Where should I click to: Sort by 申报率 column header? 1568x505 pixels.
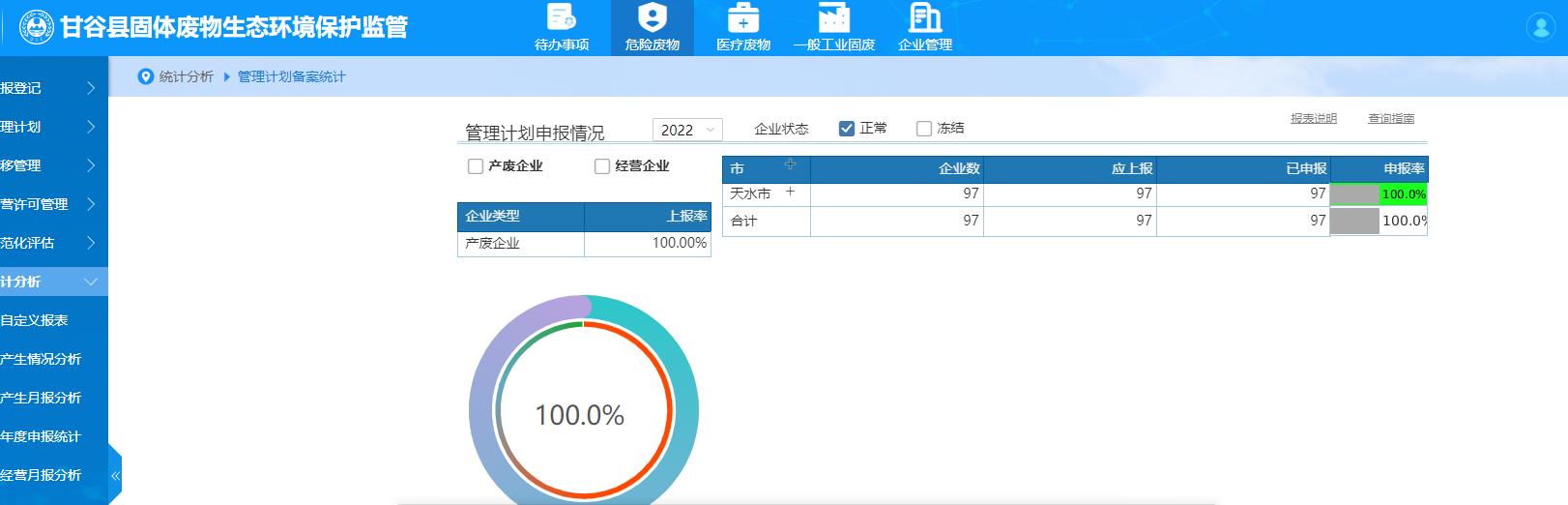click(1379, 168)
